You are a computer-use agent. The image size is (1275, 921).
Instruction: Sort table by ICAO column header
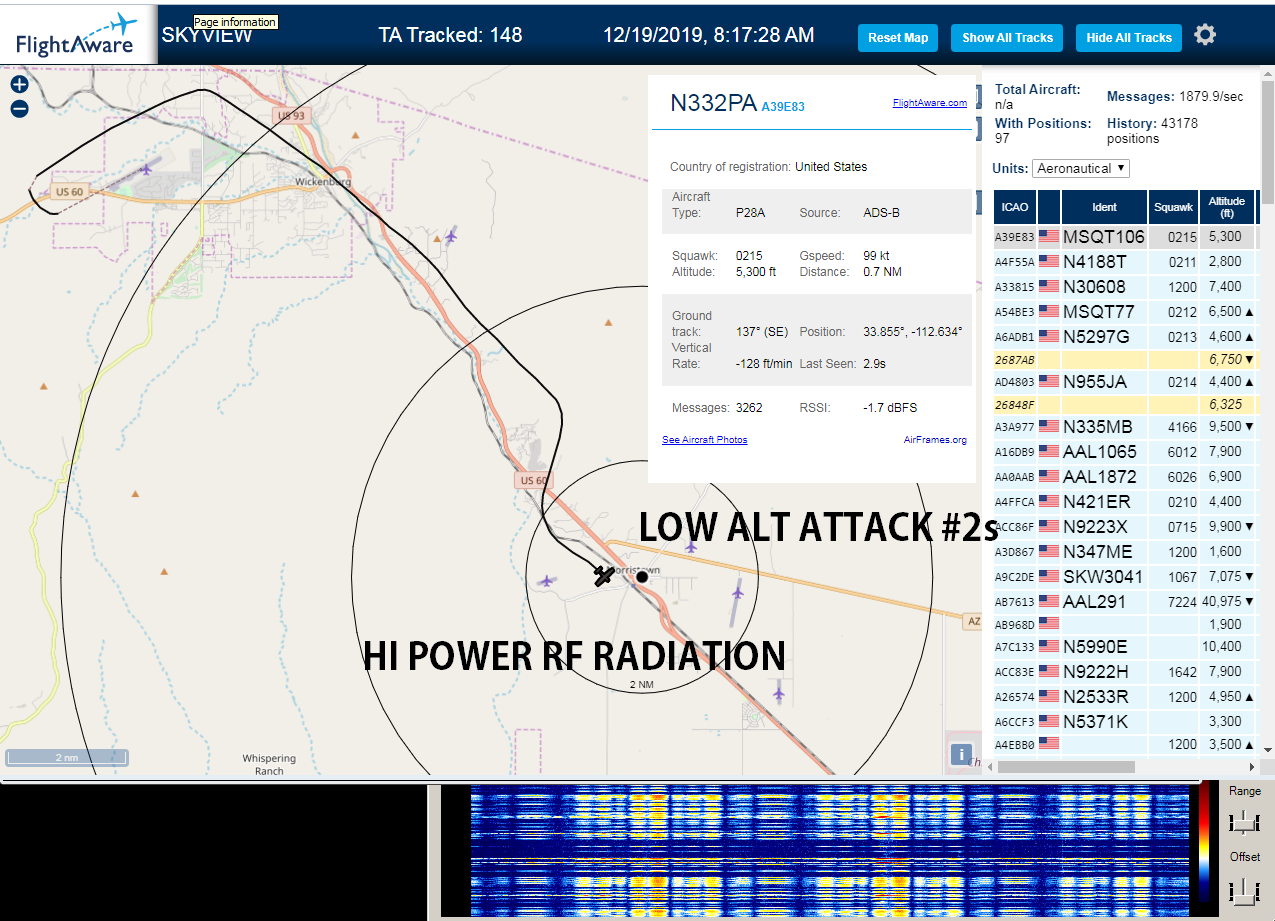pos(1015,207)
